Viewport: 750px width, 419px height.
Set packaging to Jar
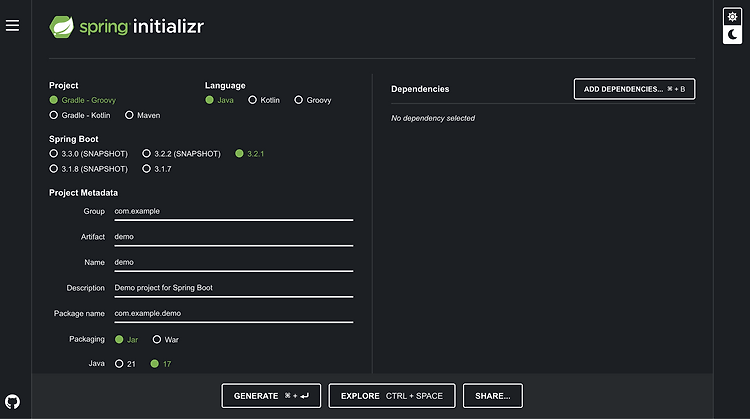click(127, 340)
